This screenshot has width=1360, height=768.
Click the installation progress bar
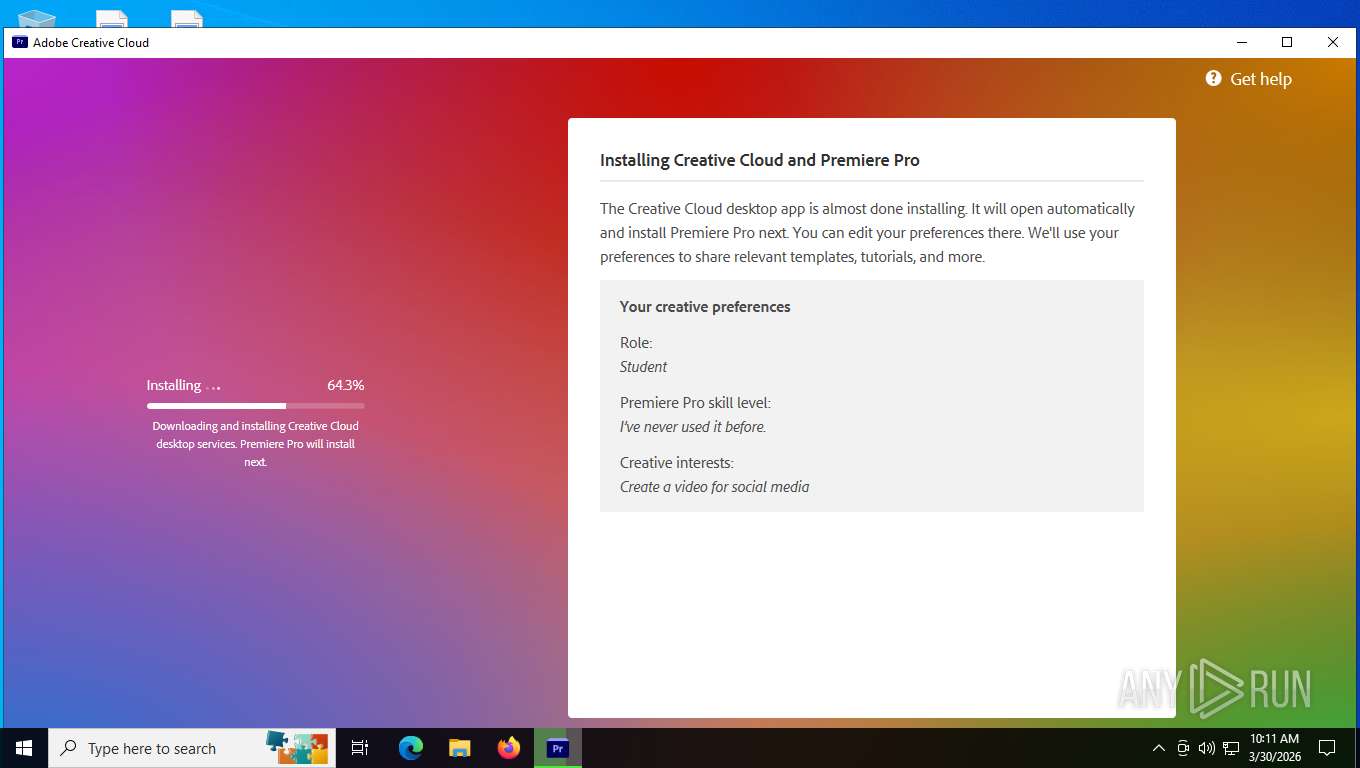coord(255,406)
